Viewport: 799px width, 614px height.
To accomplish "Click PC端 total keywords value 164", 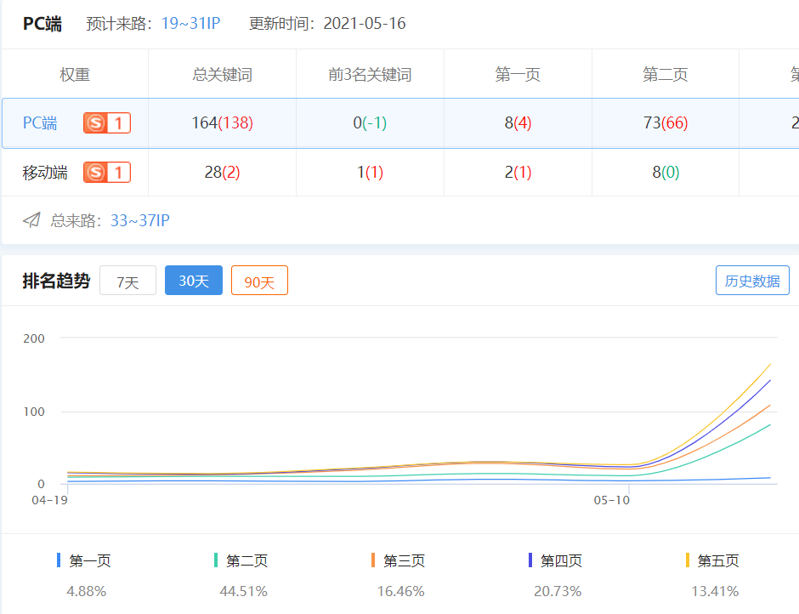I will [x=203, y=123].
